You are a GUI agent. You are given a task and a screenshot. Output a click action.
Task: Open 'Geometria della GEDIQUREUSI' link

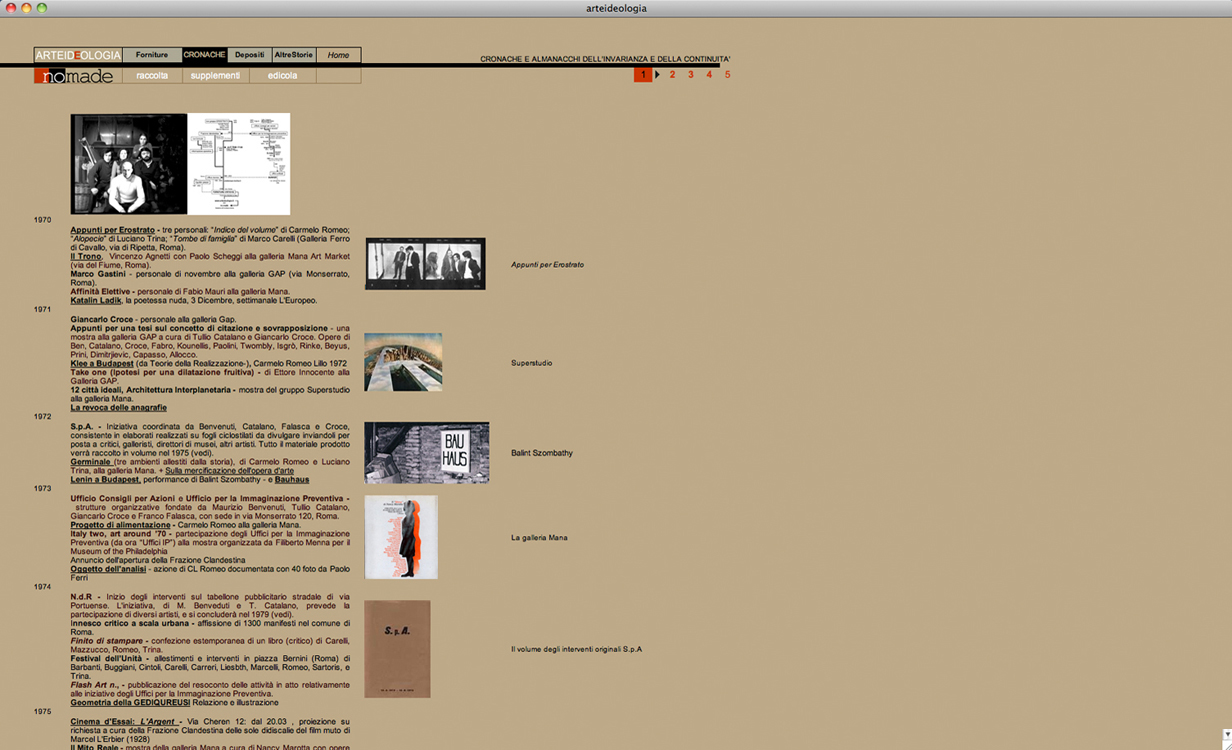[x=130, y=703]
